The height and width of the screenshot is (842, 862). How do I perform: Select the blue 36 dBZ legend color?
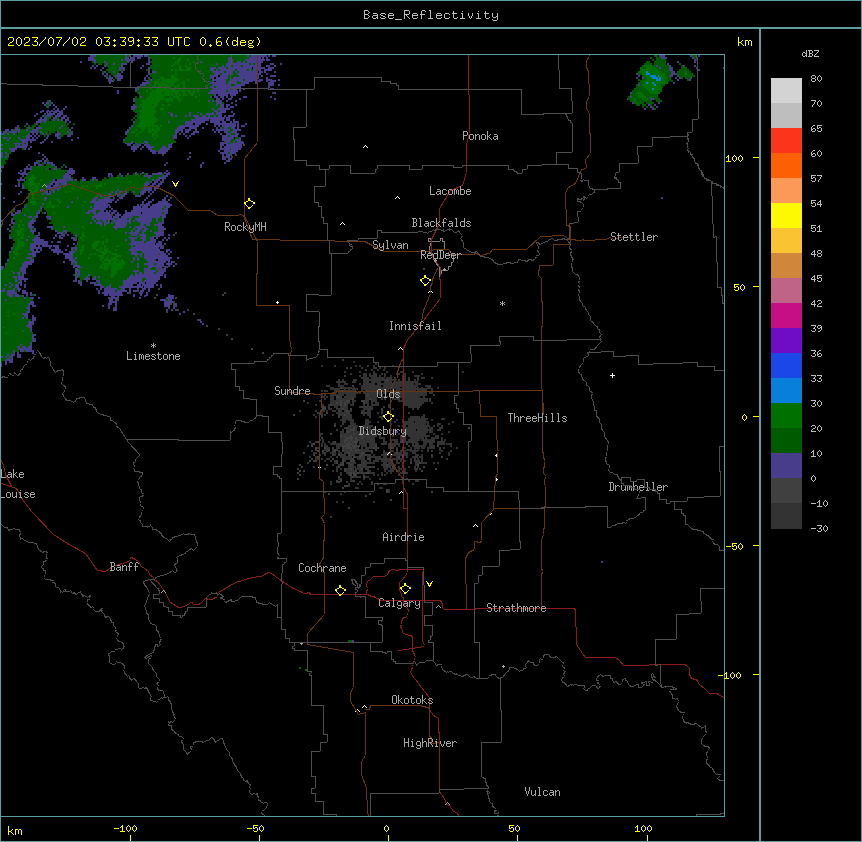coord(786,365)
